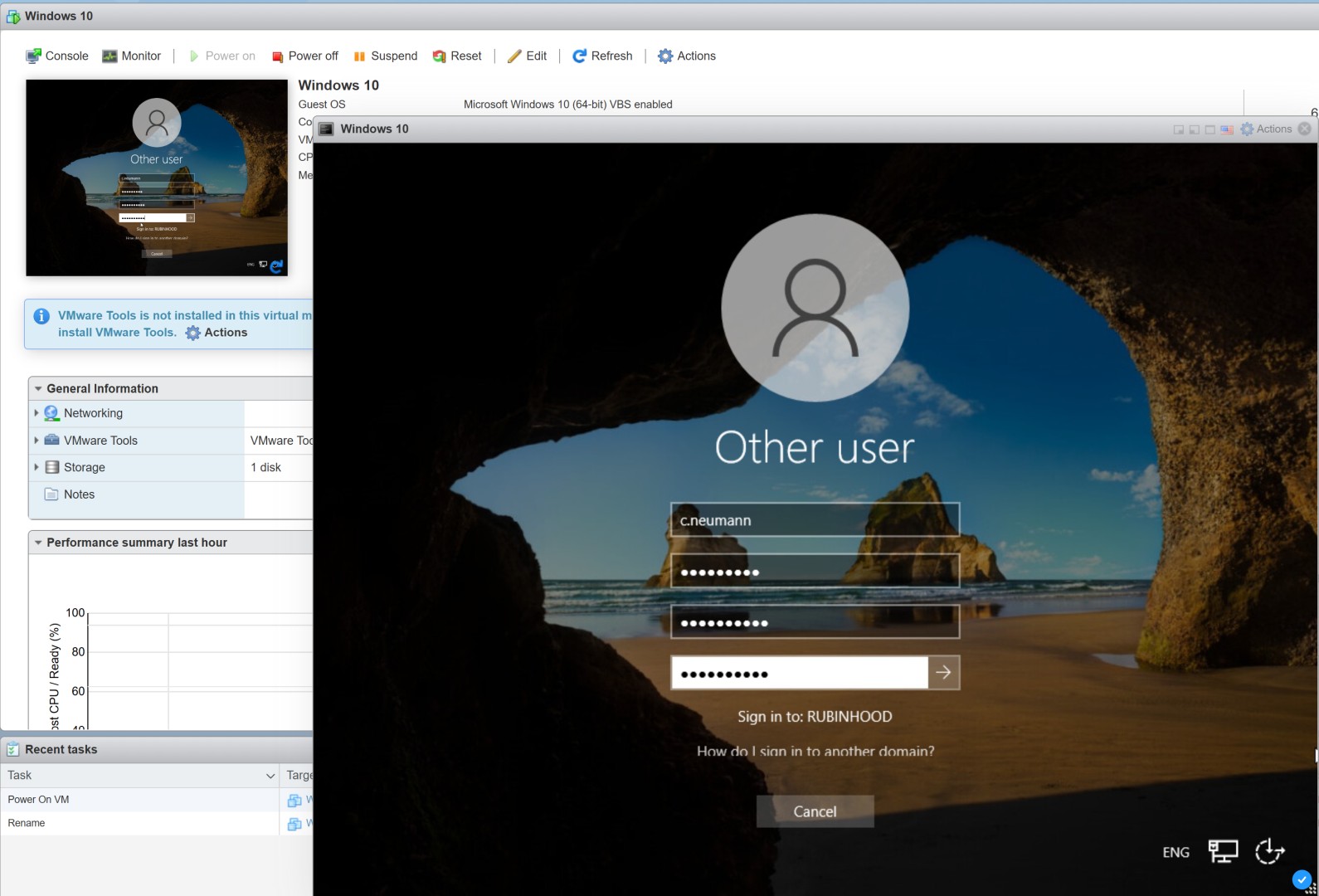1319x896 pixels.
Task: Click the Recent tasks header icon
Action: point(13,749)
